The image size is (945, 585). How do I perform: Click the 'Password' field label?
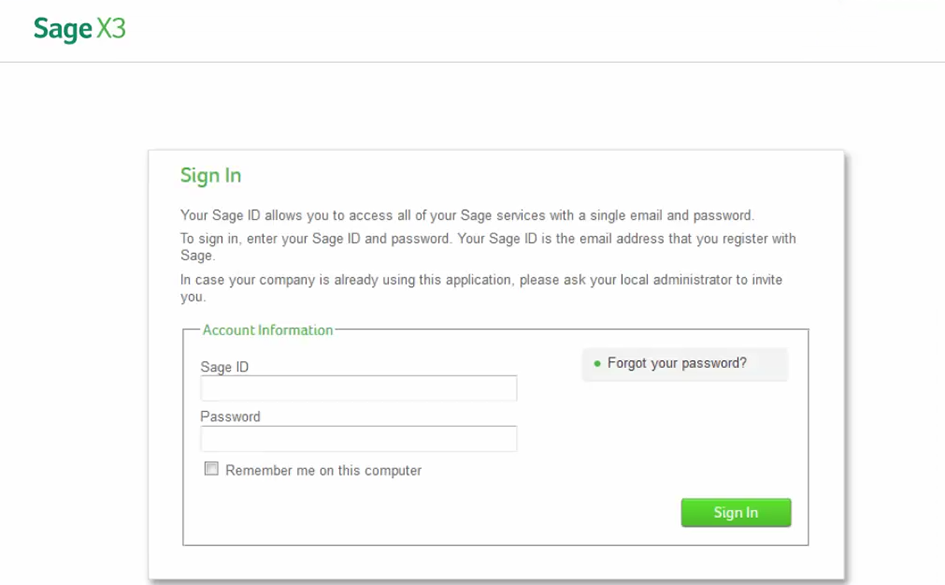pyautogui.click(x=230, y=417)
